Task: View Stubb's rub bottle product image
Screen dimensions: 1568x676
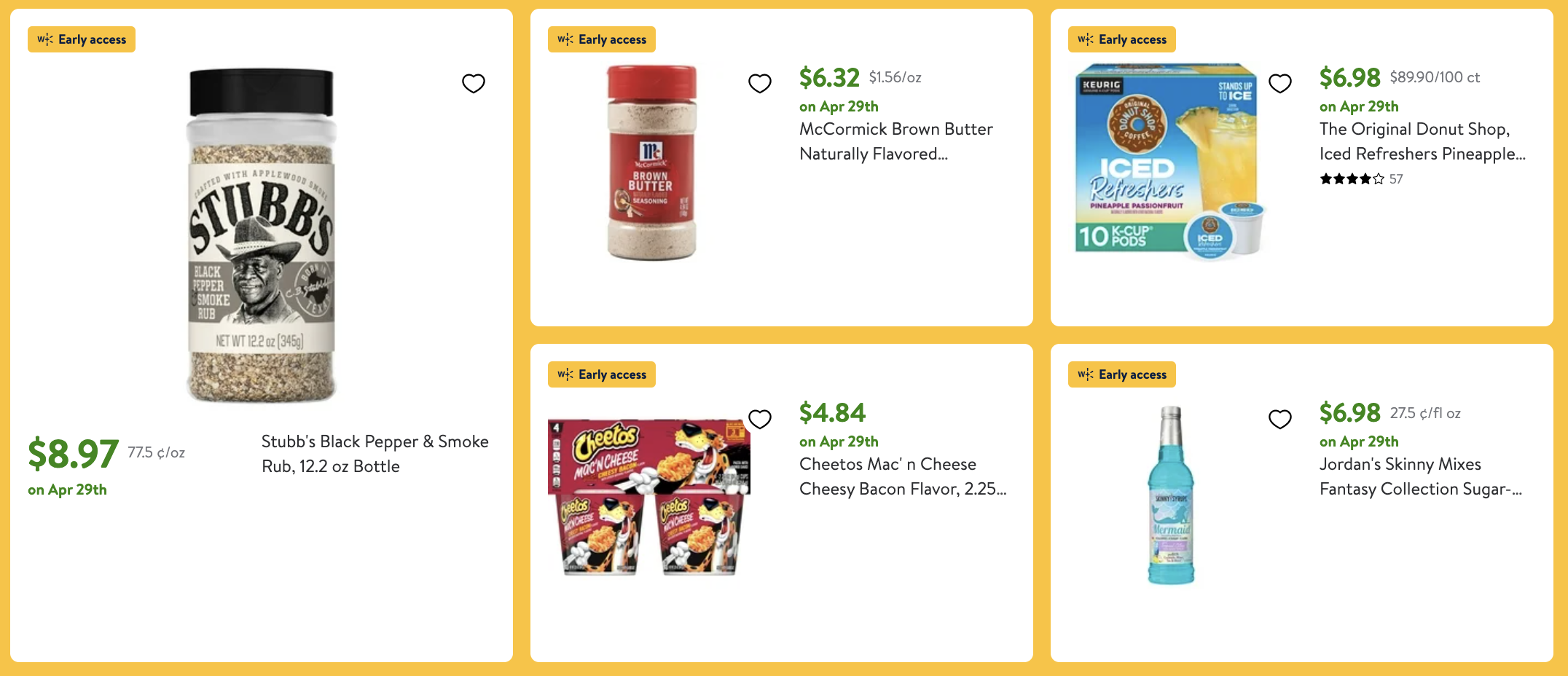Action: (x=262, y=235)
